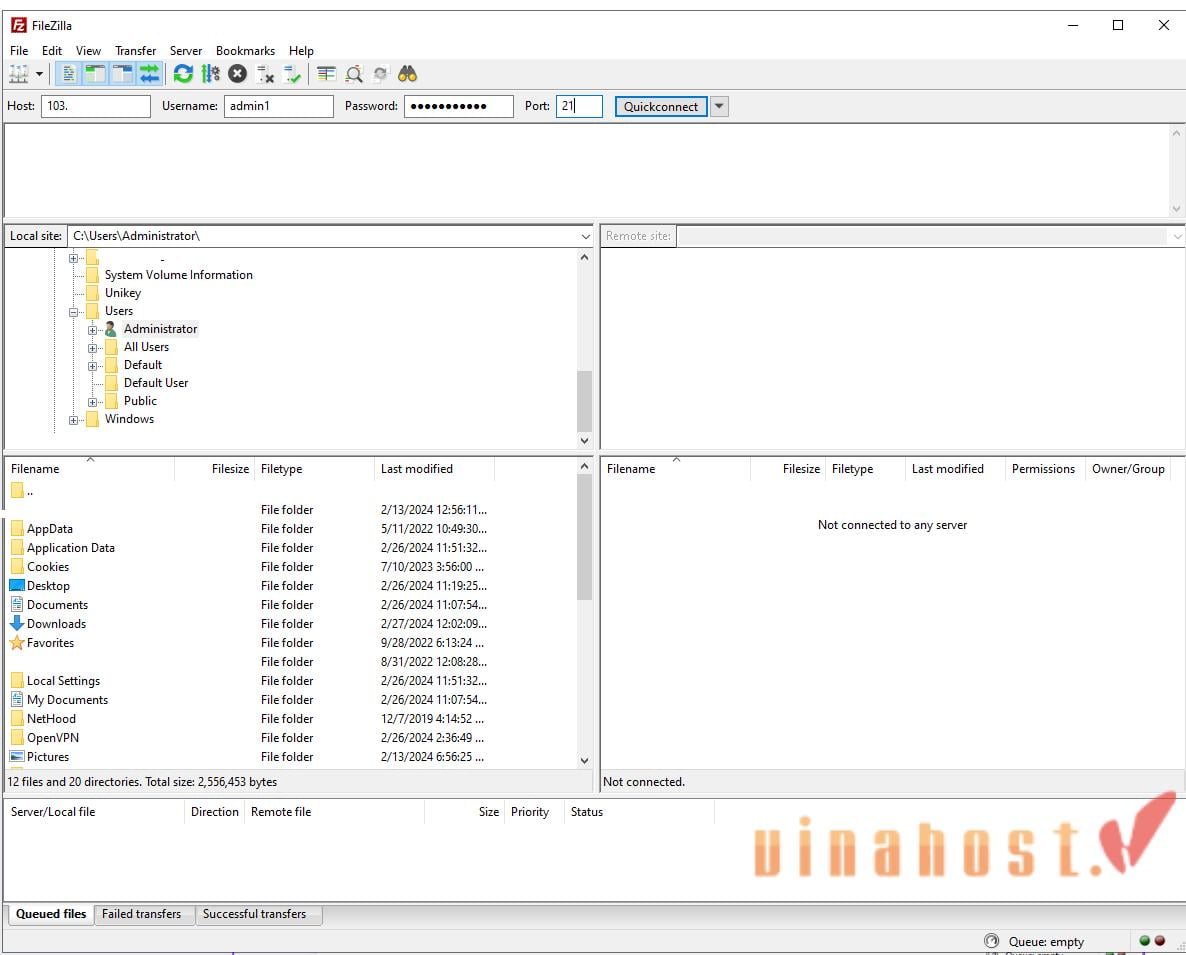The height and width of the screenshot is (955, 1186).
Task: Toggle transfer queue display
Action: [x=150, y=74]
